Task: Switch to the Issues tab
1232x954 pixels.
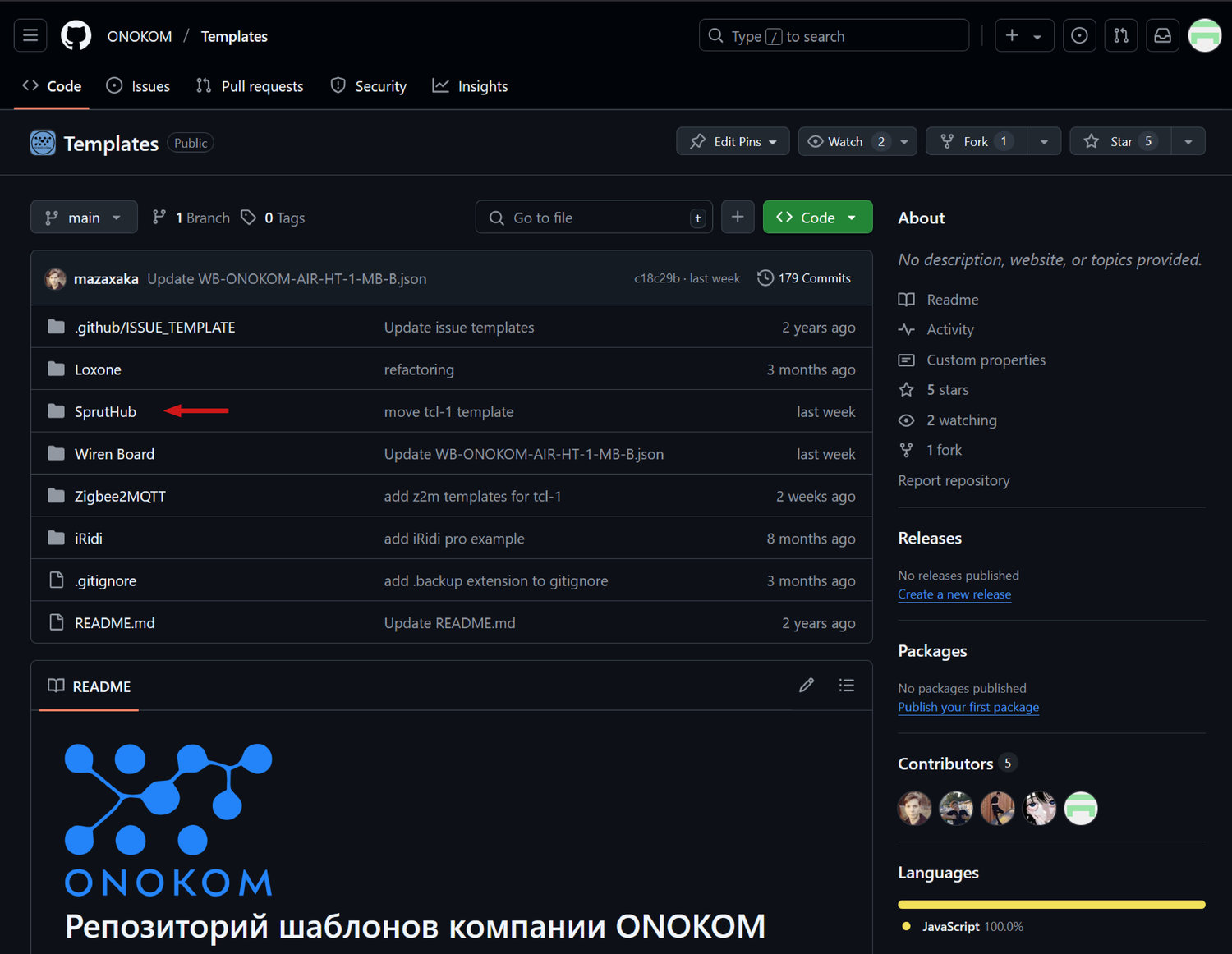Action: tap(138, 86)
